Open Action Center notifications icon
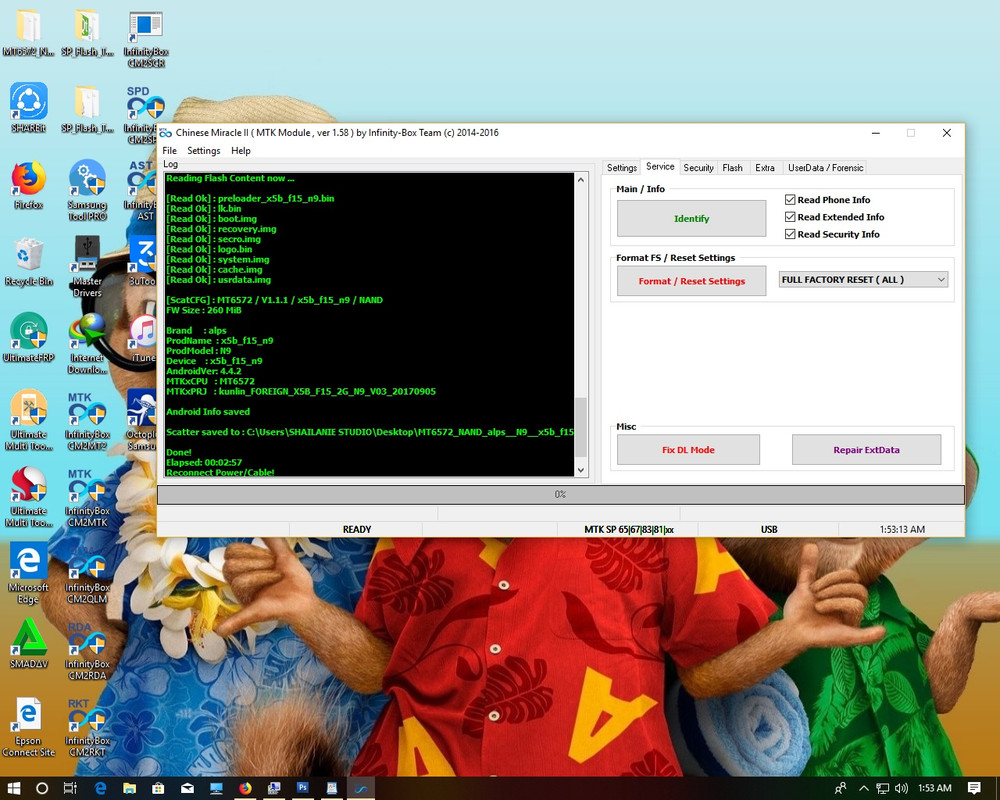The image size is (1000, 800). [x=974, y=788]
